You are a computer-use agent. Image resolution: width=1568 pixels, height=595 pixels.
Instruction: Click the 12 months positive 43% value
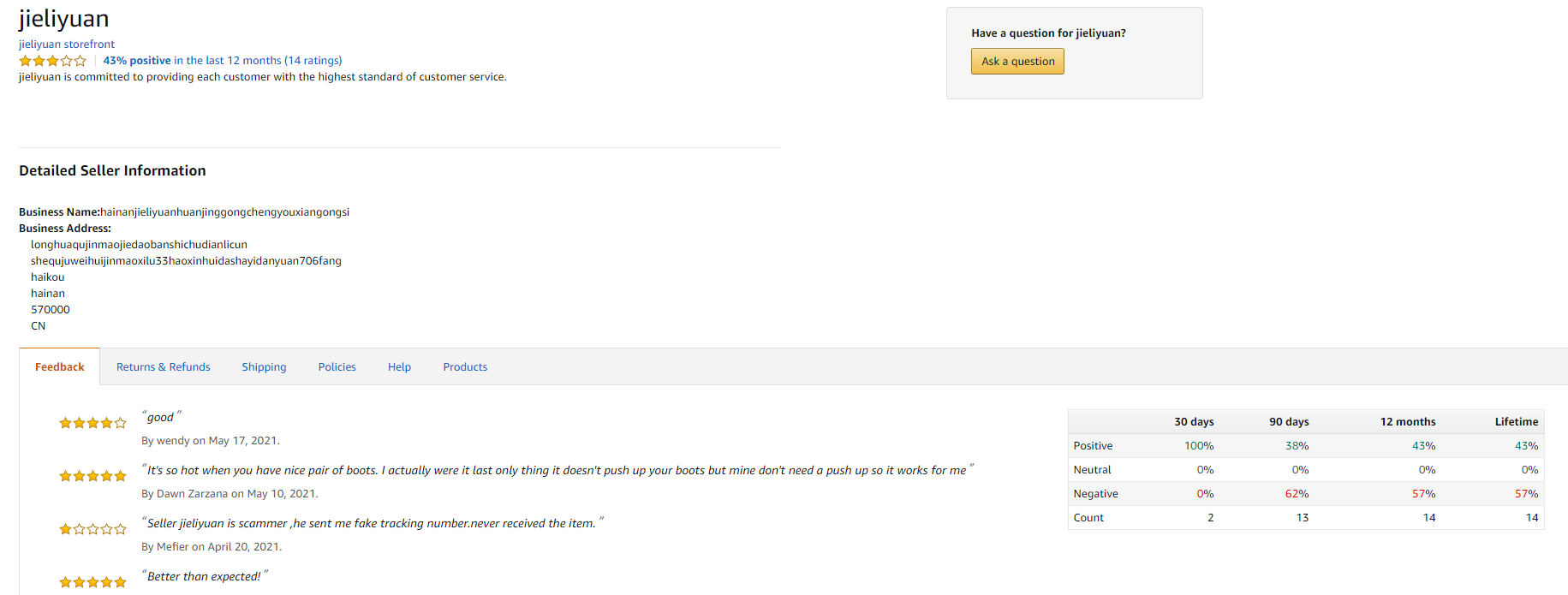[1423, 446]
